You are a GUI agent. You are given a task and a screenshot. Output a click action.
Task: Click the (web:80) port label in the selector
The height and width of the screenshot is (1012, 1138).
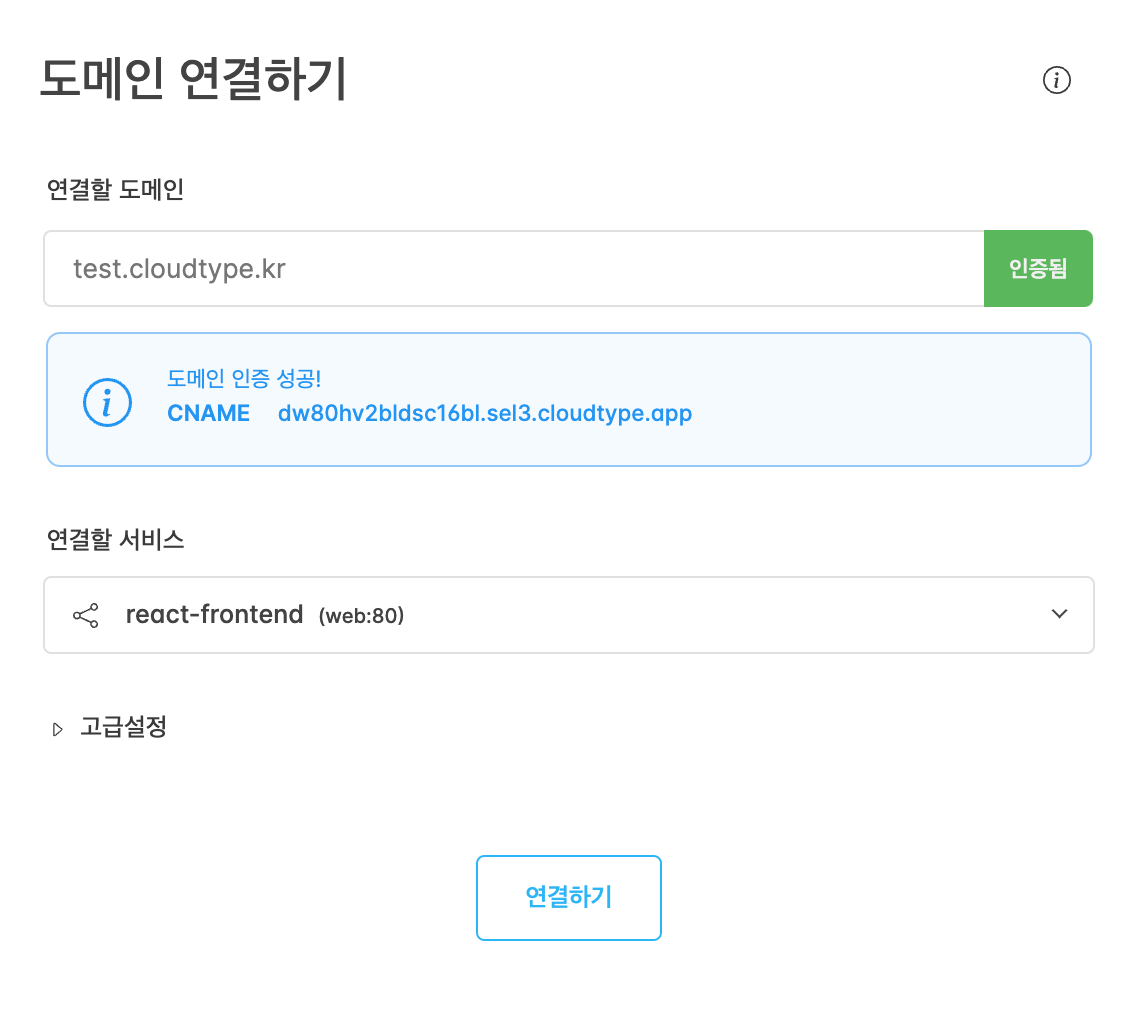361,616
